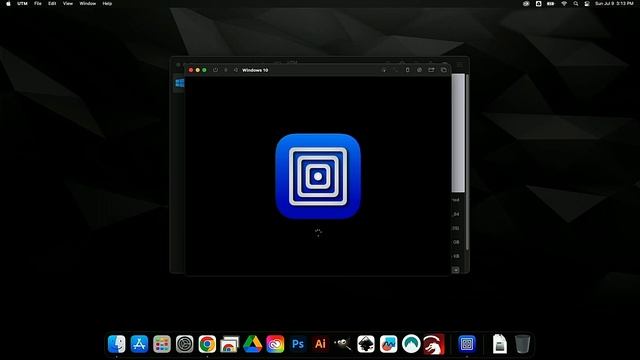
Task: Click the Wi-Fi icon in menu bar
Action: (x=564, y=4)
